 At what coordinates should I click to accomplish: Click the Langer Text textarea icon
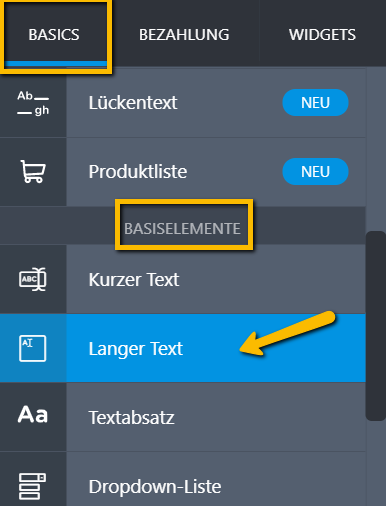[33, 348]
